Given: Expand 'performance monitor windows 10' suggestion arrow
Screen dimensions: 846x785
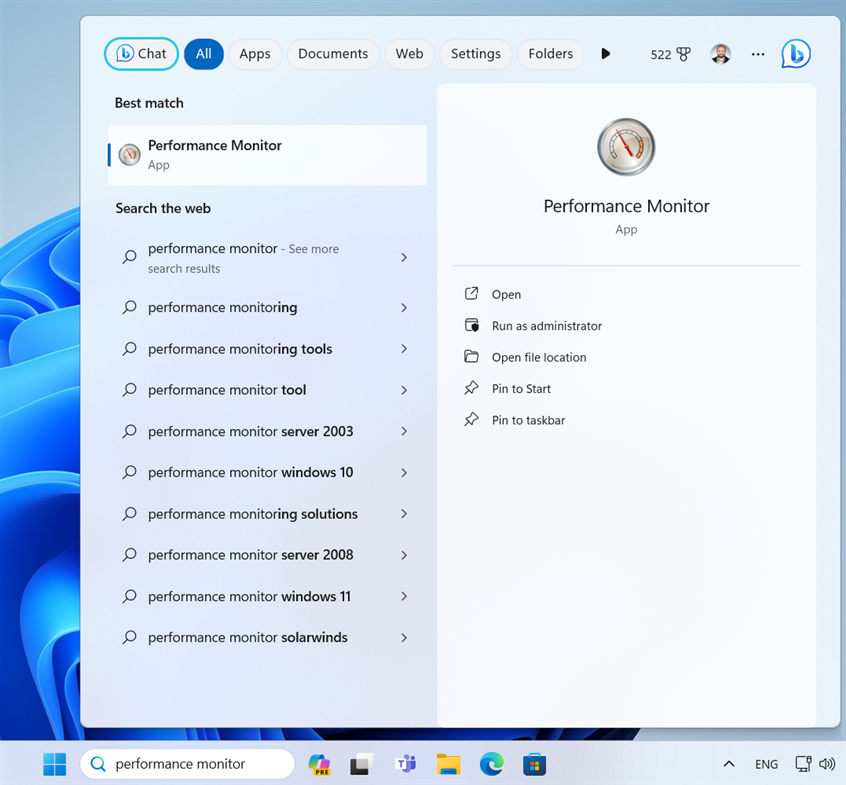Looking at the screenshot, I should click(404, 472).
